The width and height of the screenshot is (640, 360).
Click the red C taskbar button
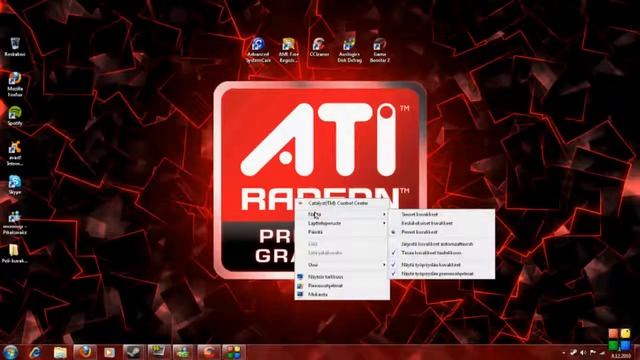(208, 352)
